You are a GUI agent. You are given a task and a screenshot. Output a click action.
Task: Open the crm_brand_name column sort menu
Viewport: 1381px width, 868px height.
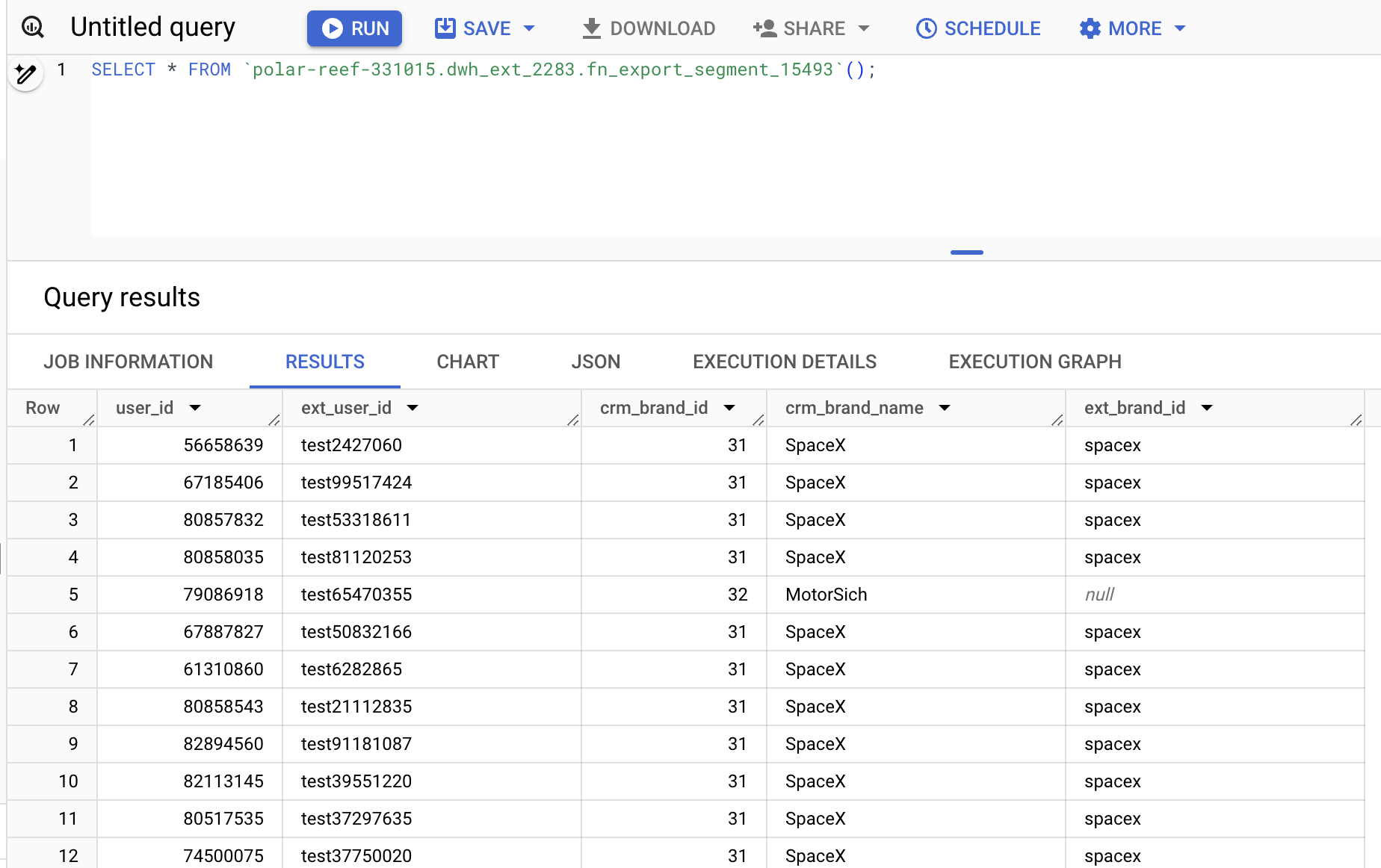(945, 408)
